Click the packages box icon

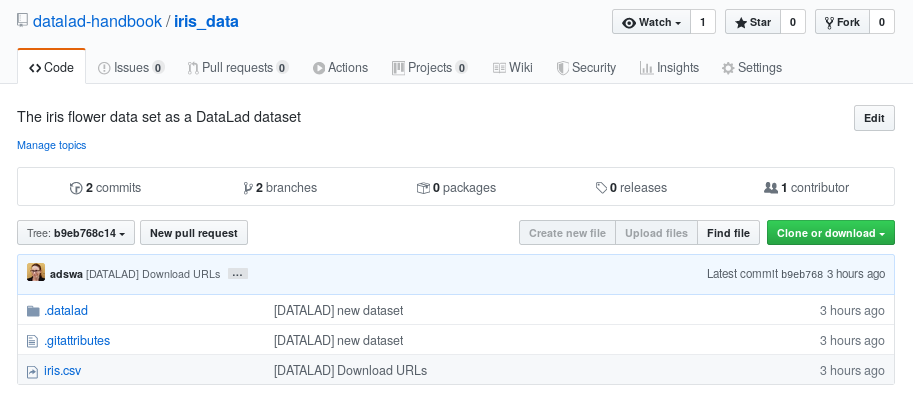pyautogui.click(x=423, y=188)
